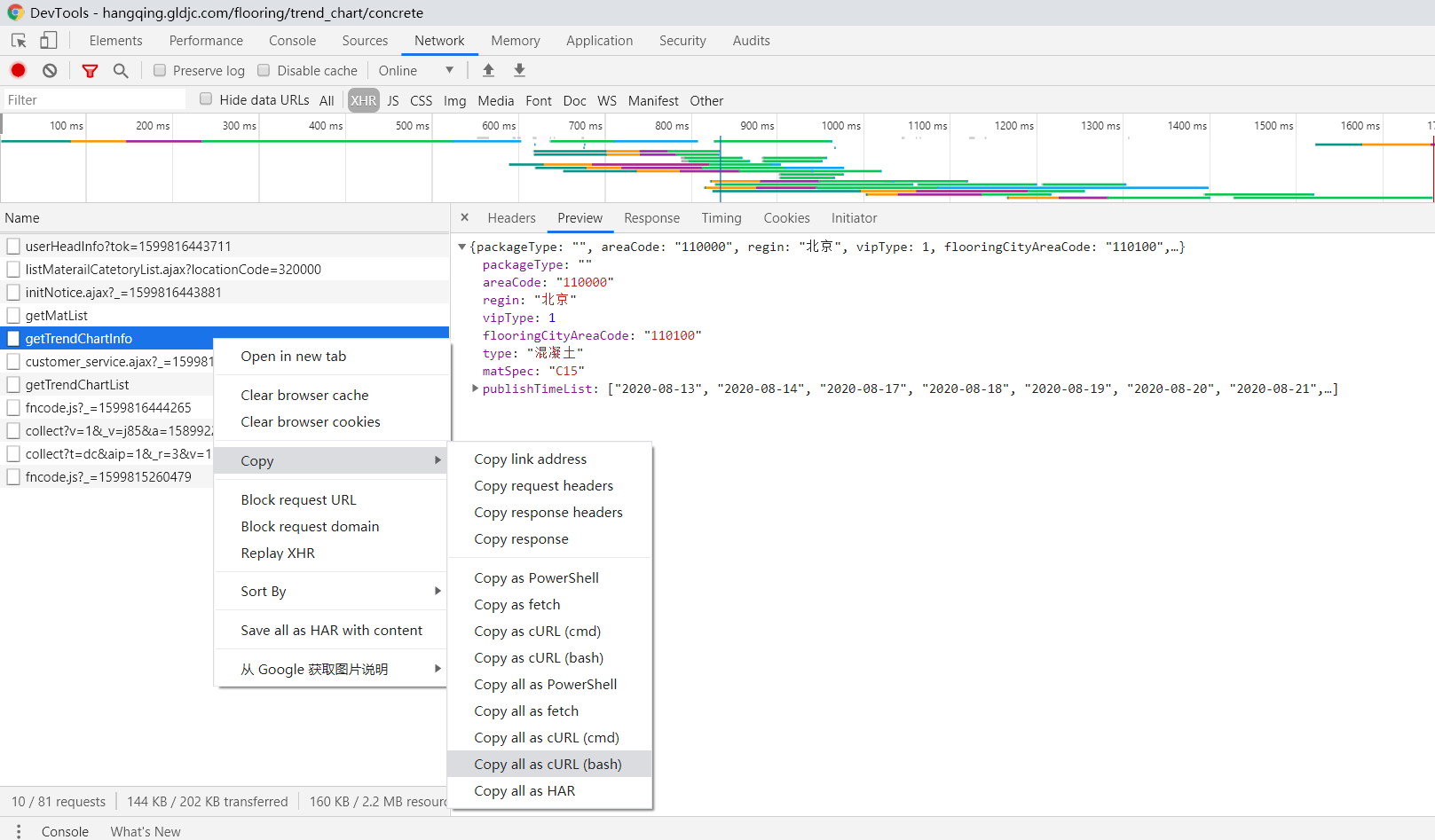The width and height of the screenshot is (1435, 840).
Task: Switch to the Timing tab
Action: click(x=721, y=217)
